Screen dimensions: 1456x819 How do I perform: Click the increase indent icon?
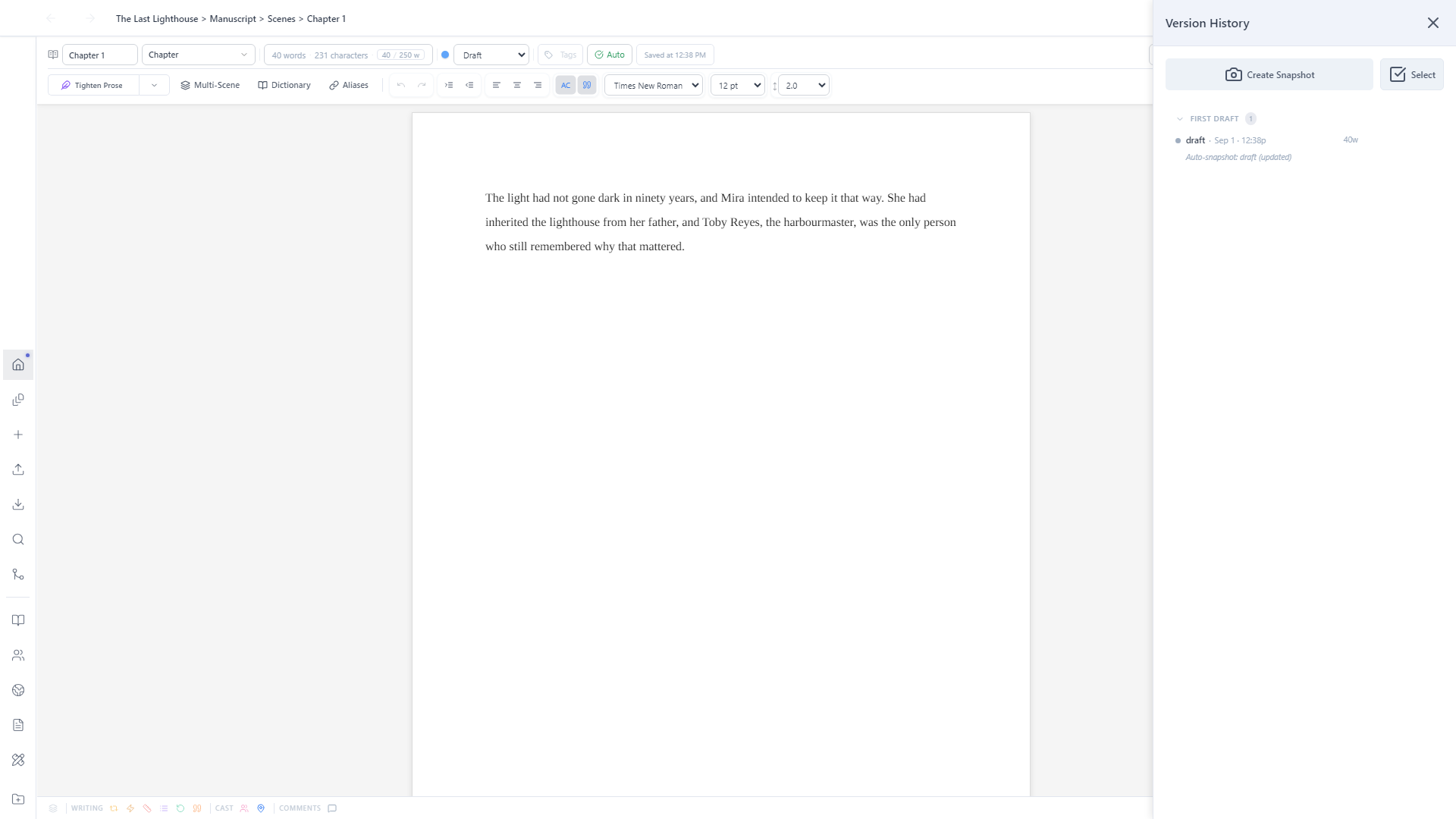[449, 85]
